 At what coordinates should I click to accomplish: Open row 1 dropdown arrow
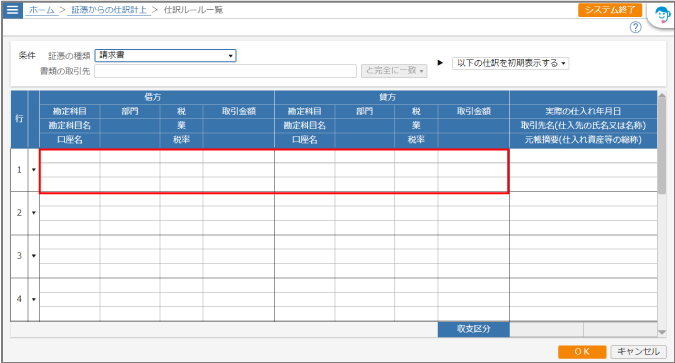coord(34,170)
